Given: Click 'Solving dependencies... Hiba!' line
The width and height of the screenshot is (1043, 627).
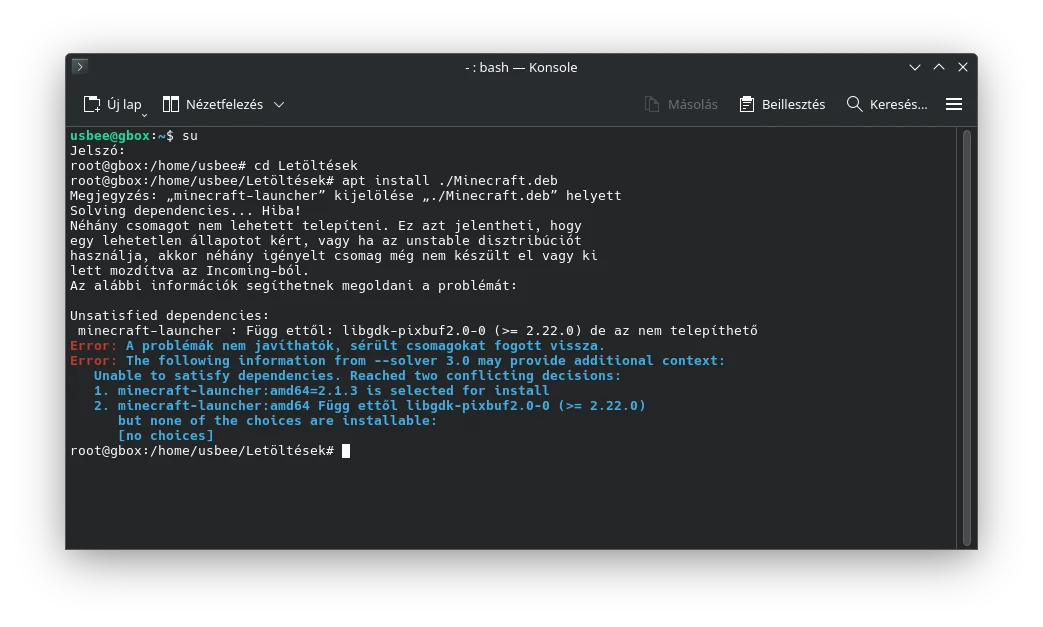Looking at the screenshot, I should tap(186, 211).
